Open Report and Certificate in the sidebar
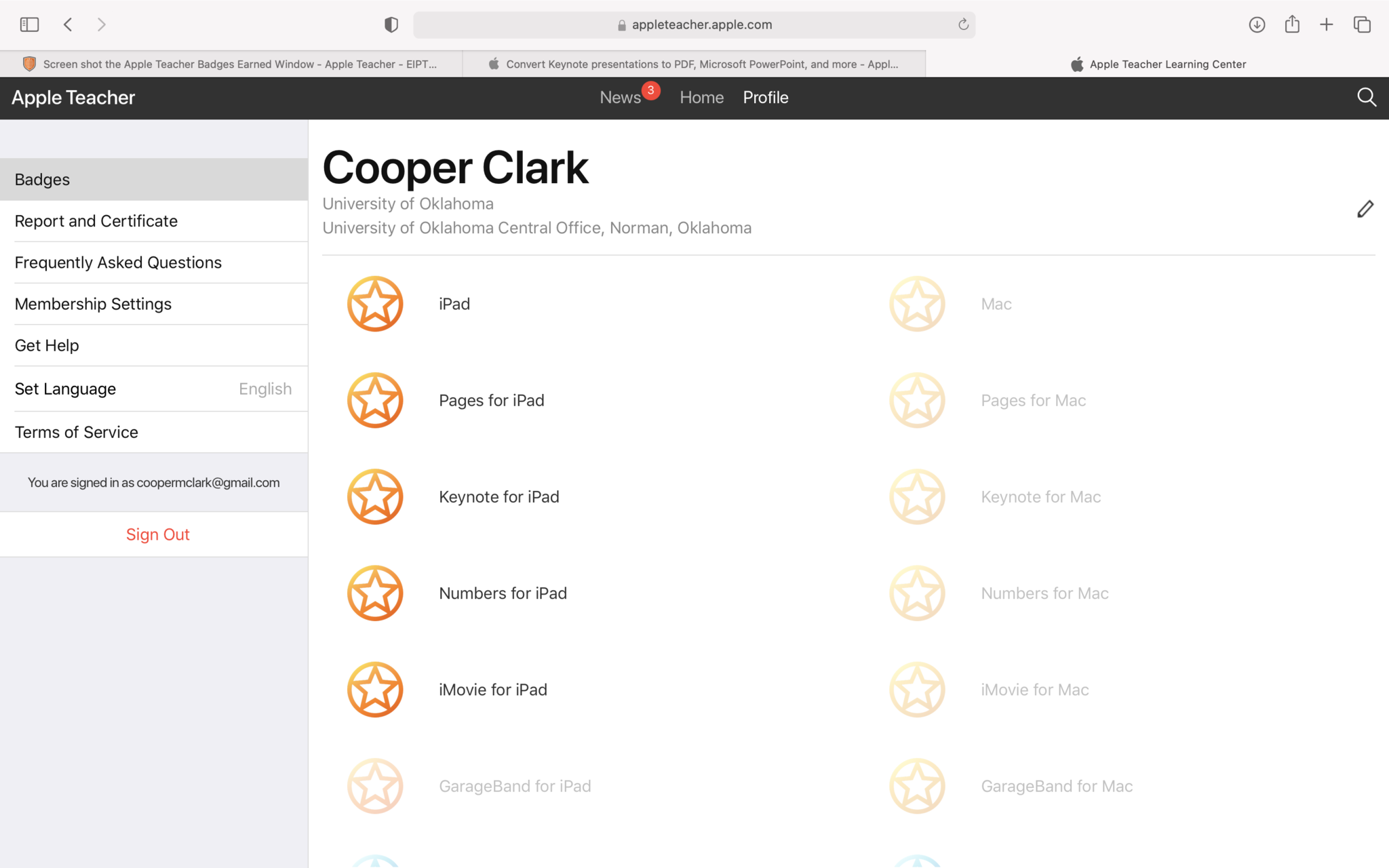1389x868 pixels. point(96,221)
